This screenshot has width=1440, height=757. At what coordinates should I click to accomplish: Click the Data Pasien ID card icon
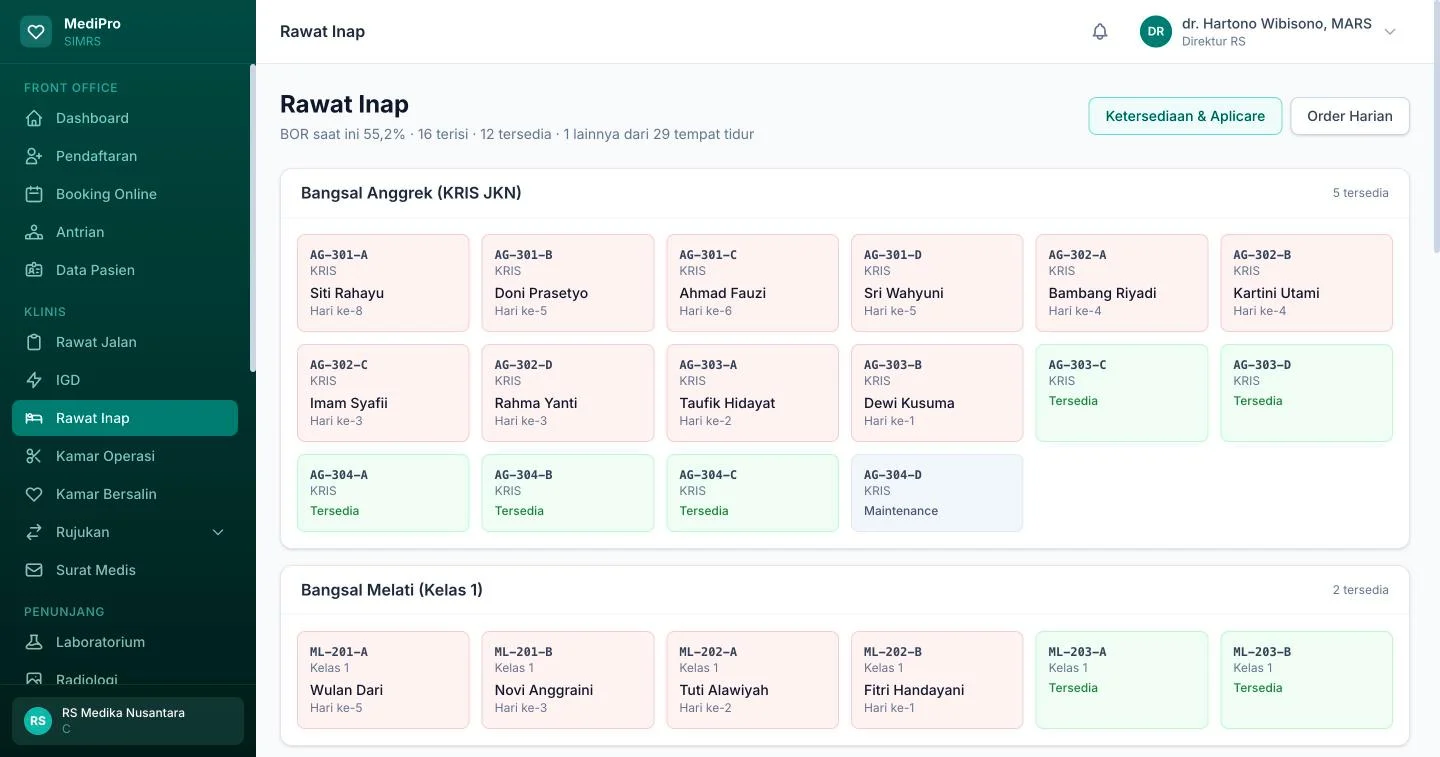[x=34, y=270]
